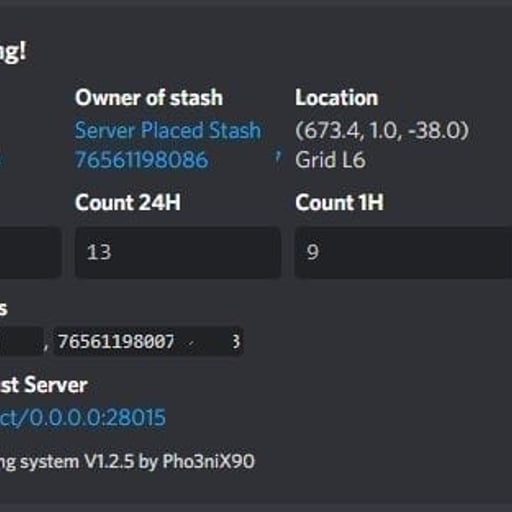
Task: Select the Count 24H value box showing 13
Action: [x=178, y=253]
